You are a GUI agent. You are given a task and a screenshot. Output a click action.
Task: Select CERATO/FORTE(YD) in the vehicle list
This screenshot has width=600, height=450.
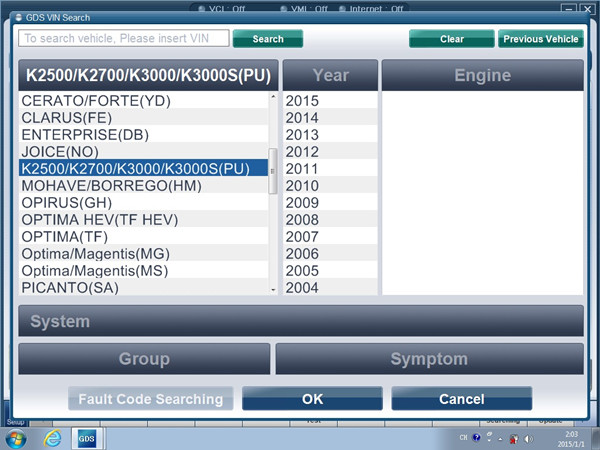pyautogui.click(x=143, y=101)
